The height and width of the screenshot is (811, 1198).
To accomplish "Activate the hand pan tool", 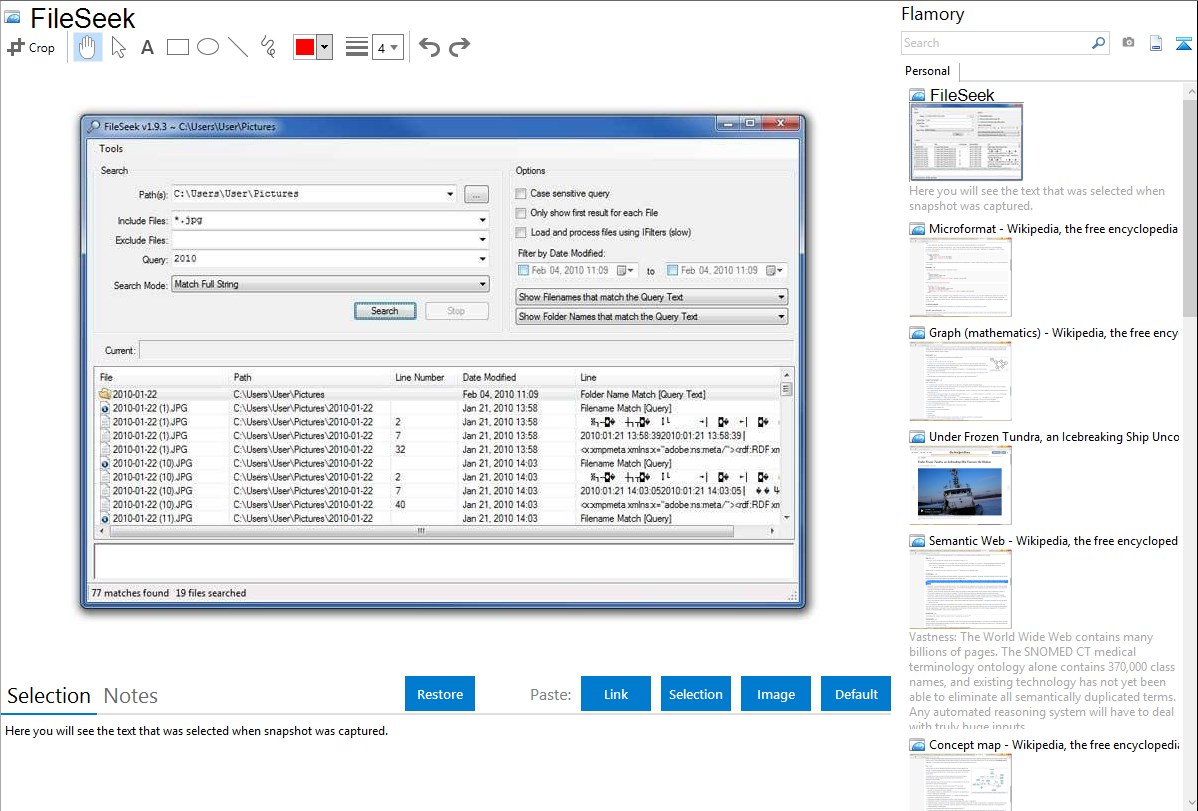I will click(x=88, y=47).
